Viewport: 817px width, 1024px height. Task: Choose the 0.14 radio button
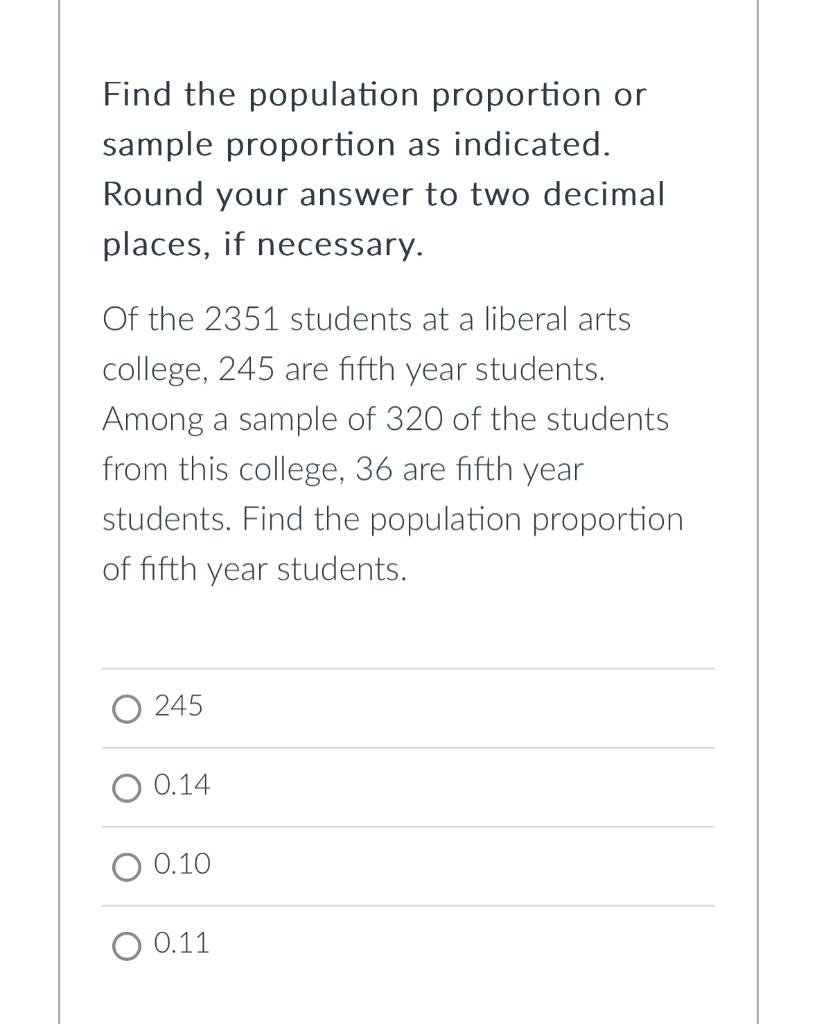pyautogui.click(x=127, y=788)
